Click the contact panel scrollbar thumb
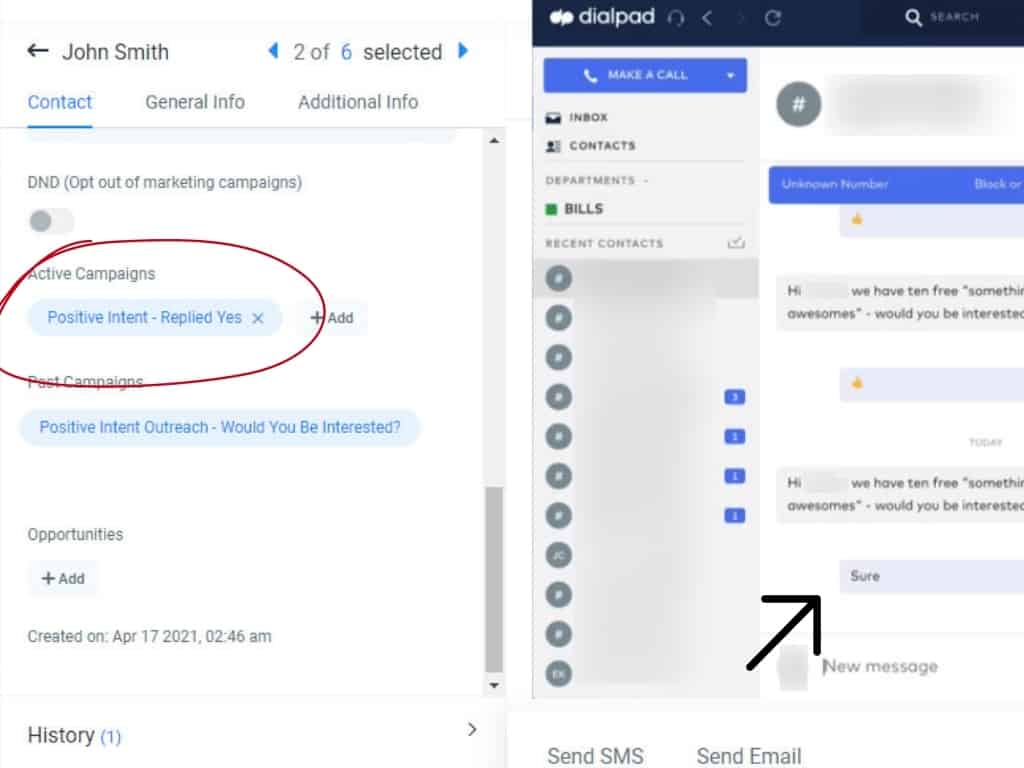Image resolution: width=1024 pixels, height=768 pixels. (x=493, y=580)
